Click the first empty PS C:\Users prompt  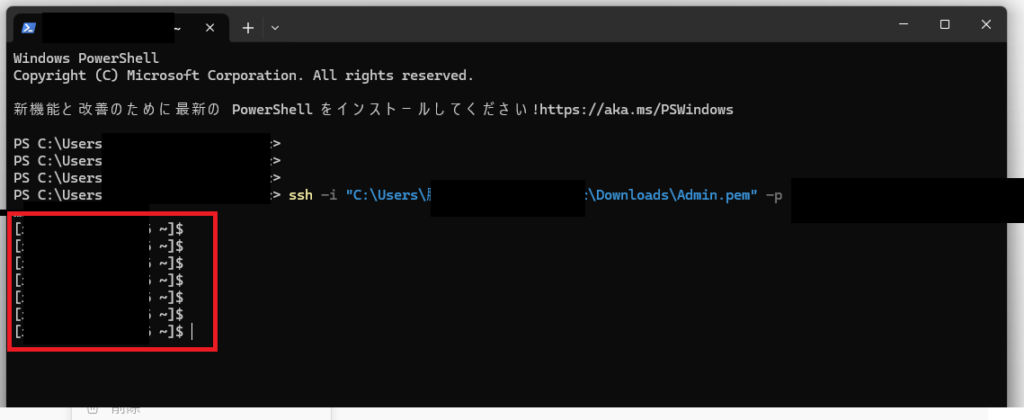click(x=147, y=144)
